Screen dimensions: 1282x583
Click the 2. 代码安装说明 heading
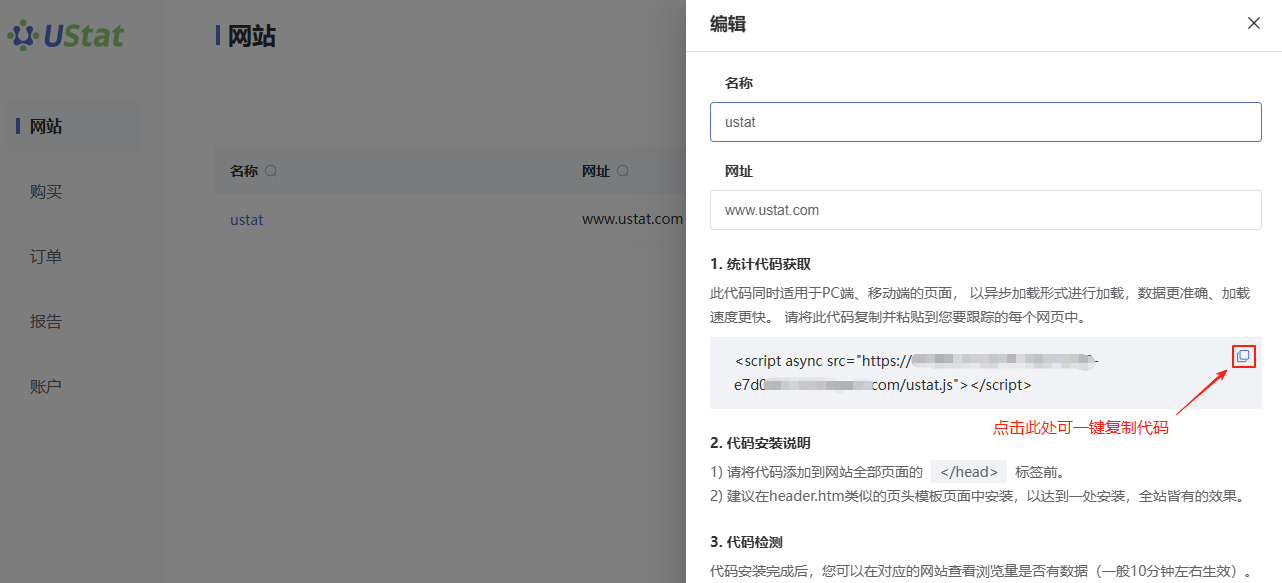(x=760, y=443)
